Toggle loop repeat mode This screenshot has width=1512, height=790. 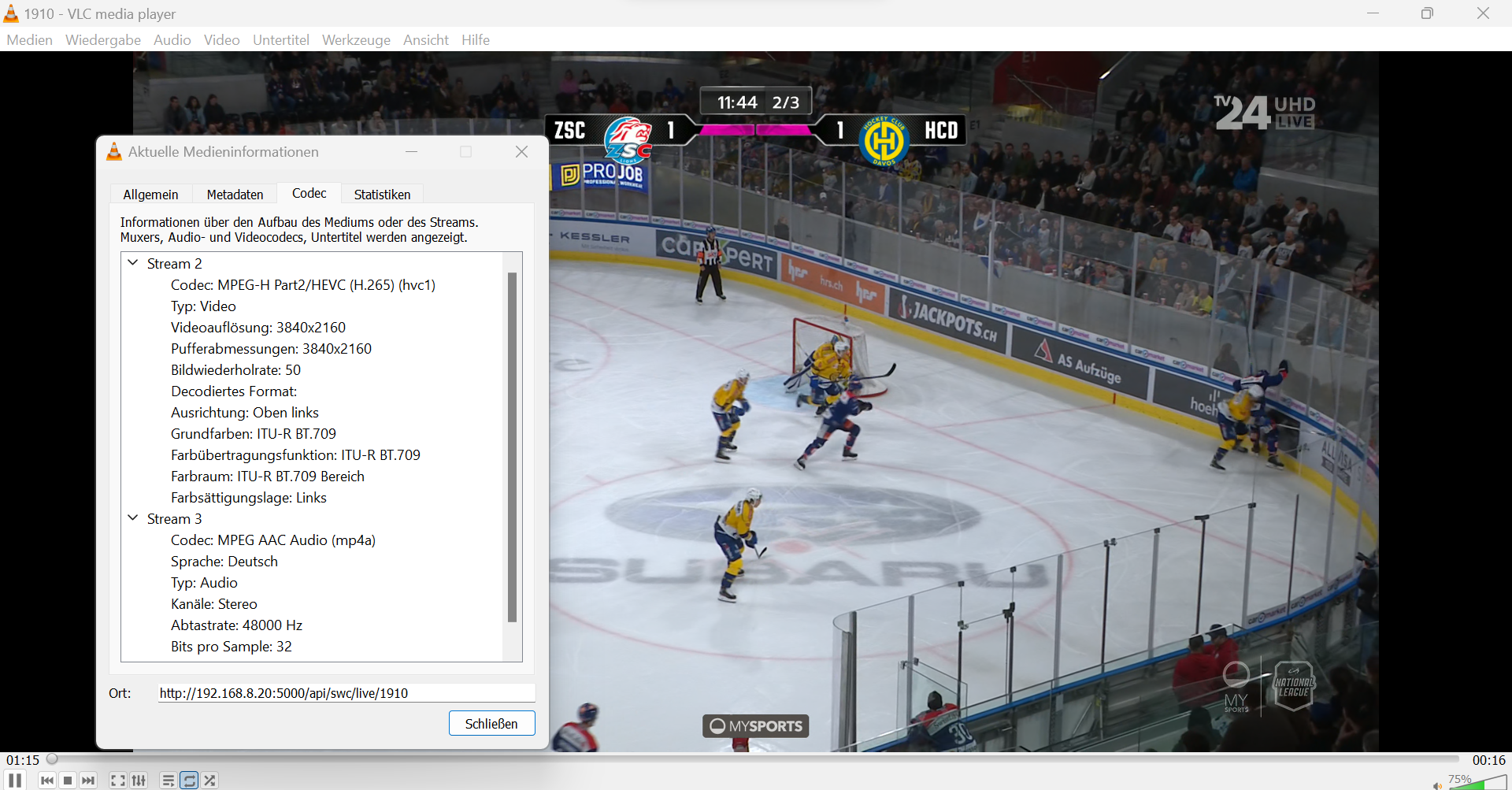click(x=189, y=781)
